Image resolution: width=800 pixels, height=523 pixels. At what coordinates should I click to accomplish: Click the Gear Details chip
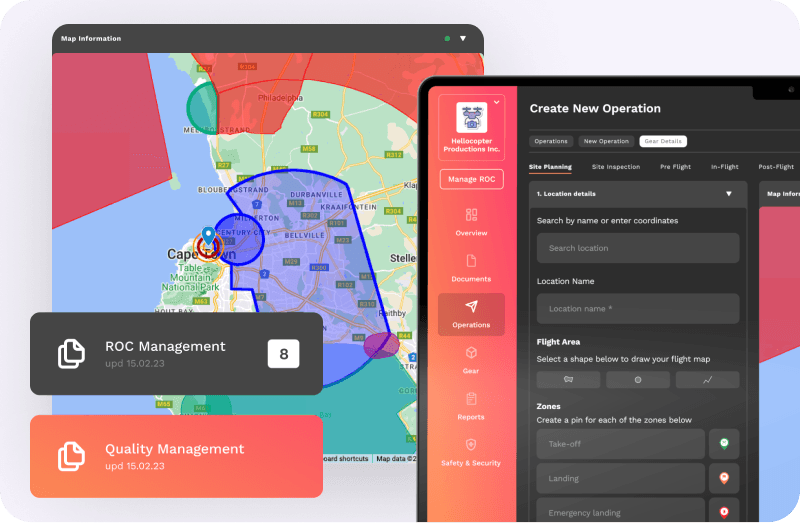(663, 141)
